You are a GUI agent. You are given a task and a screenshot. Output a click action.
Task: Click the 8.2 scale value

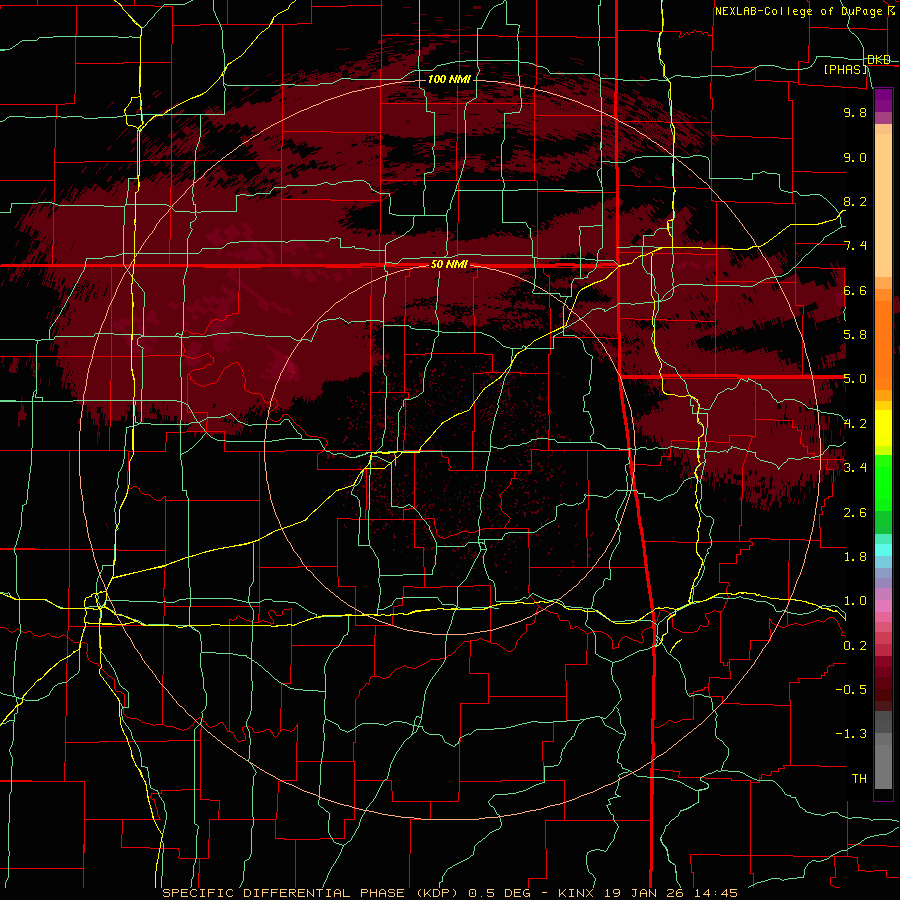(855, 201)
